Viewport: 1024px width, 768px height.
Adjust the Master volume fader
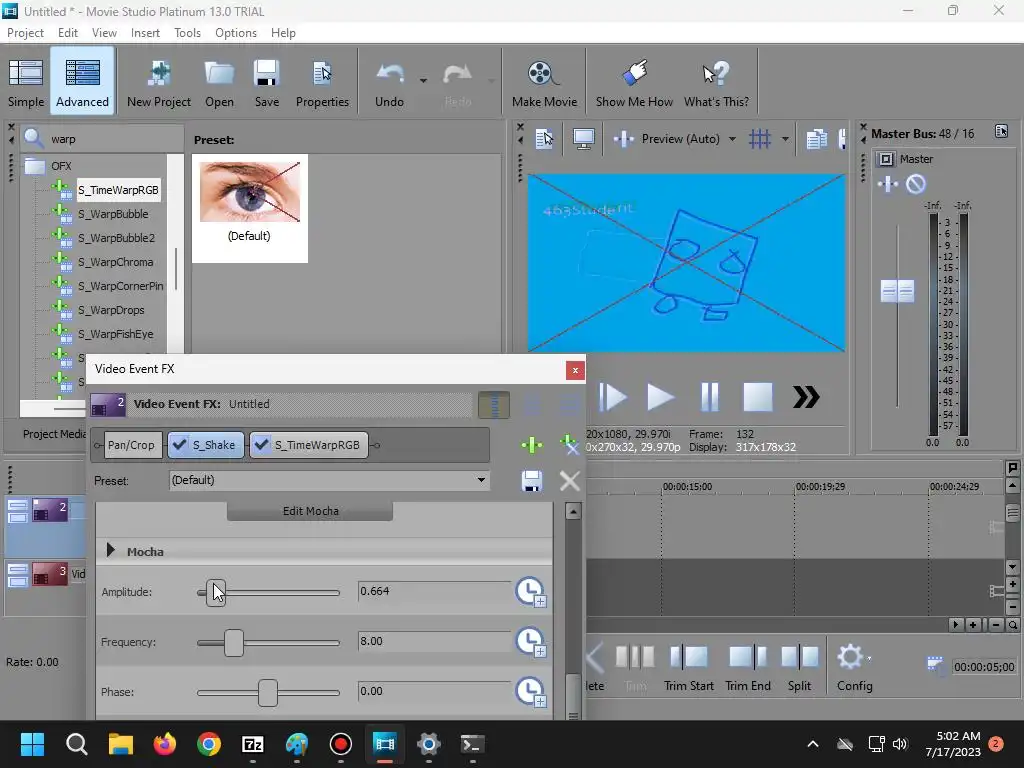pos(897,291)
